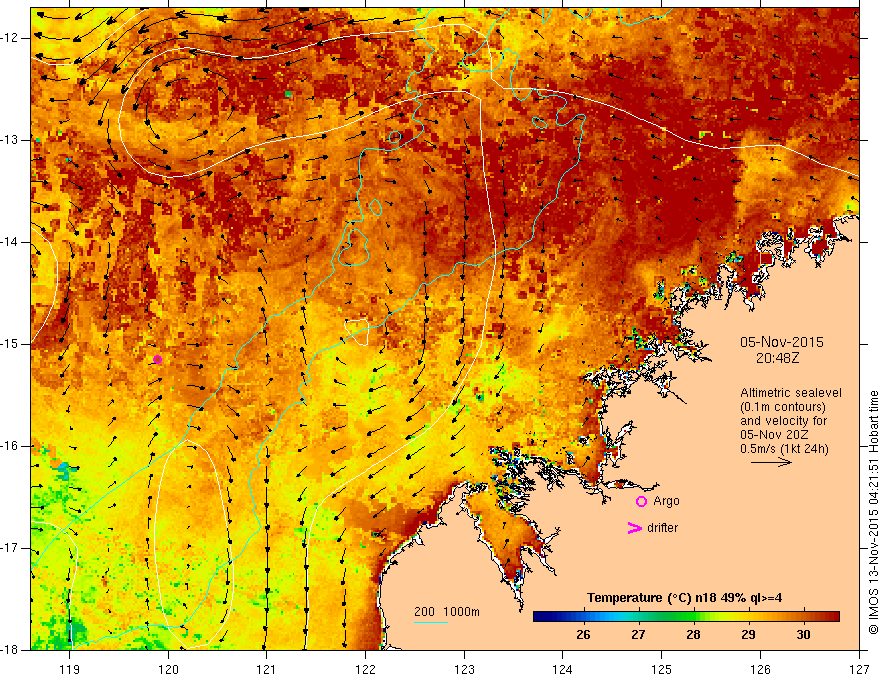The image size is (880, 680).
Task: Click the latitude axis label -15
Action: pyautogui.click(x=11, y=344)
